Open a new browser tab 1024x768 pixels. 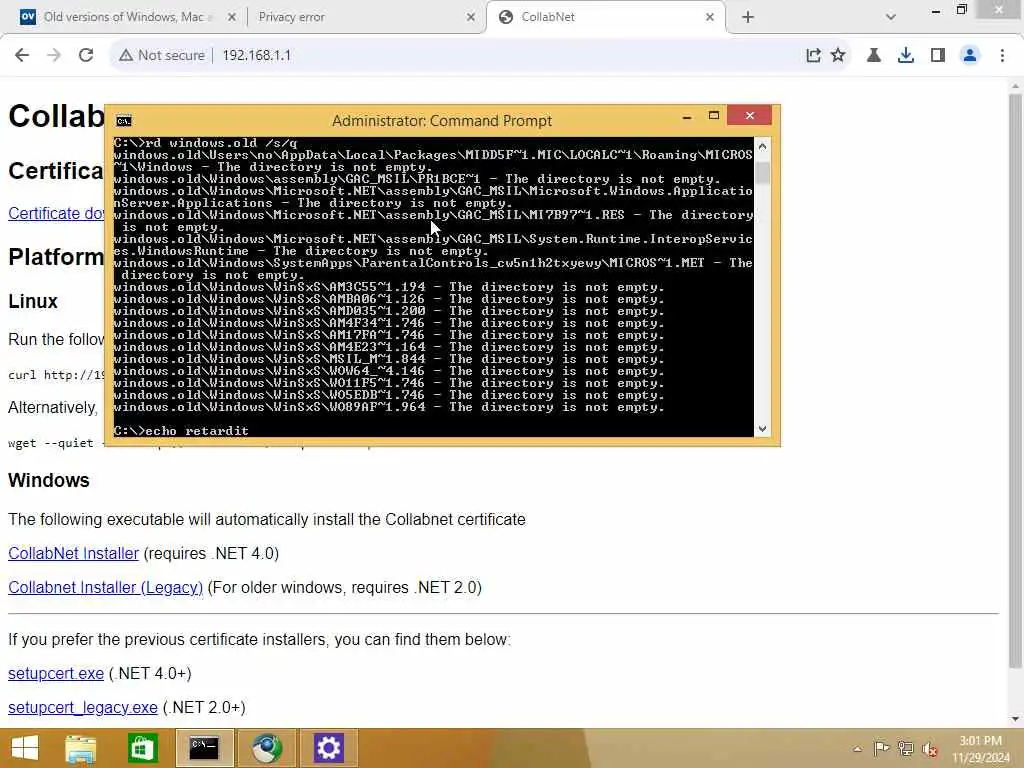[x=748, y=18]
